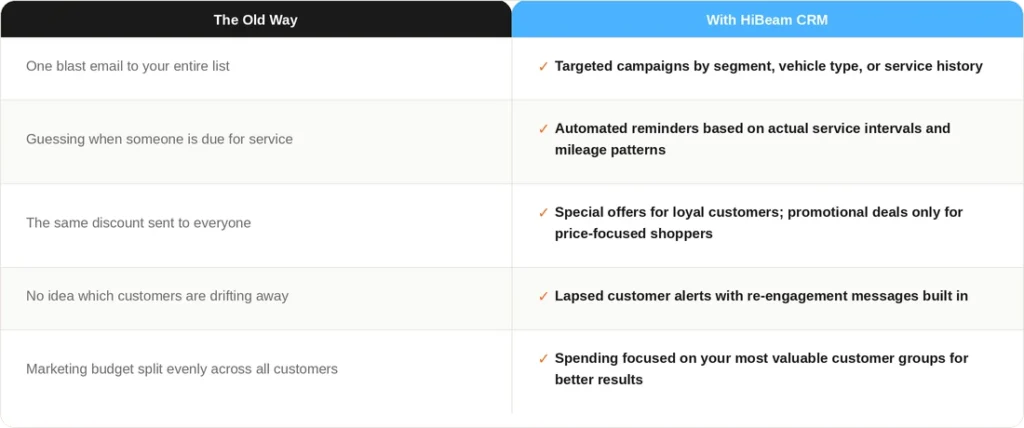Click the checkmark beside Spending focused

[543, 359]
